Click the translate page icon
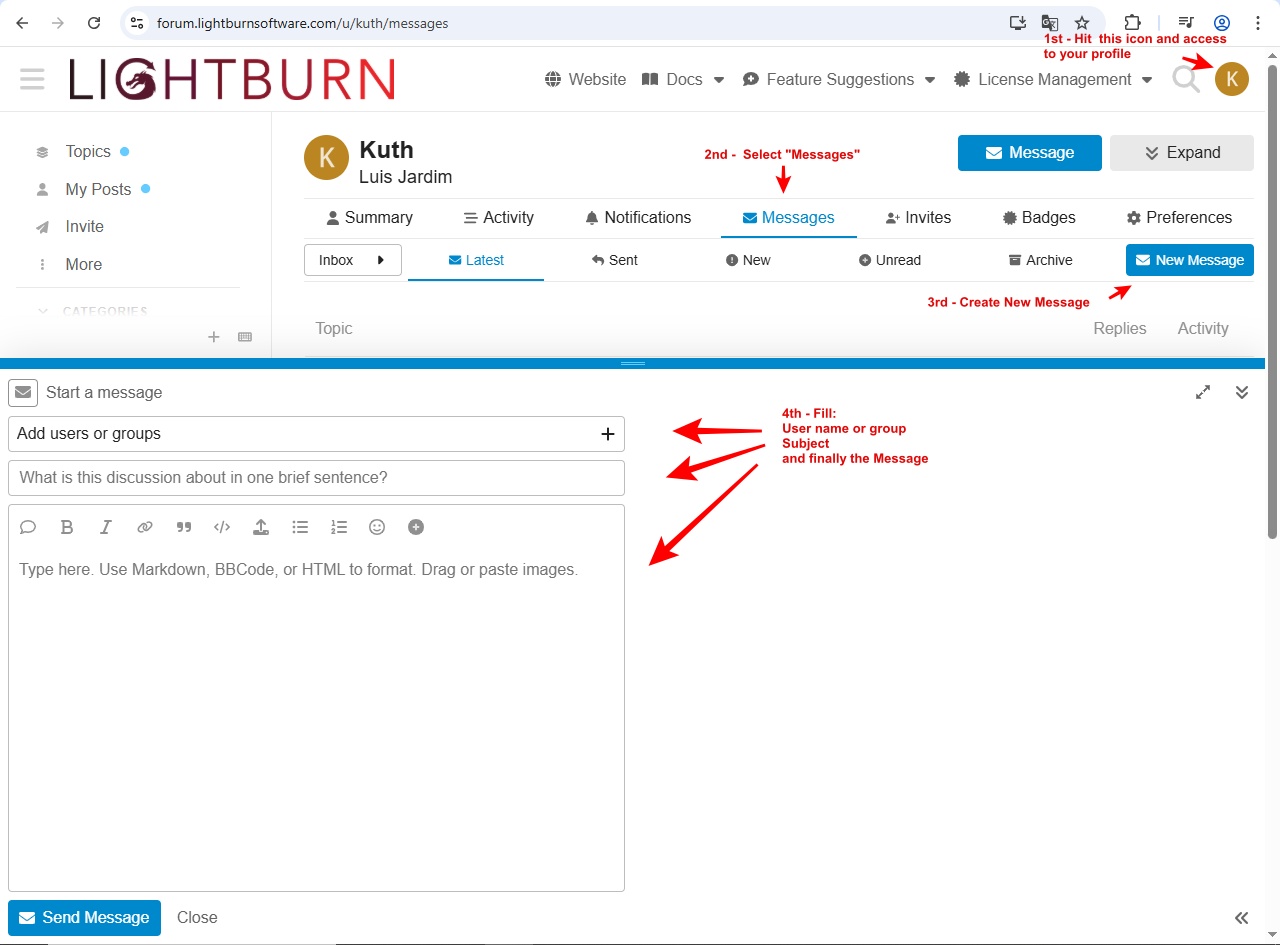 coord(1050,22)
